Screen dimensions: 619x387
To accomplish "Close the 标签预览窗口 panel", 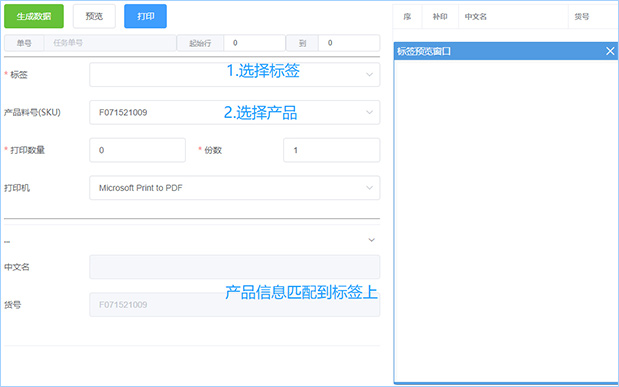I will coord(610,51).
